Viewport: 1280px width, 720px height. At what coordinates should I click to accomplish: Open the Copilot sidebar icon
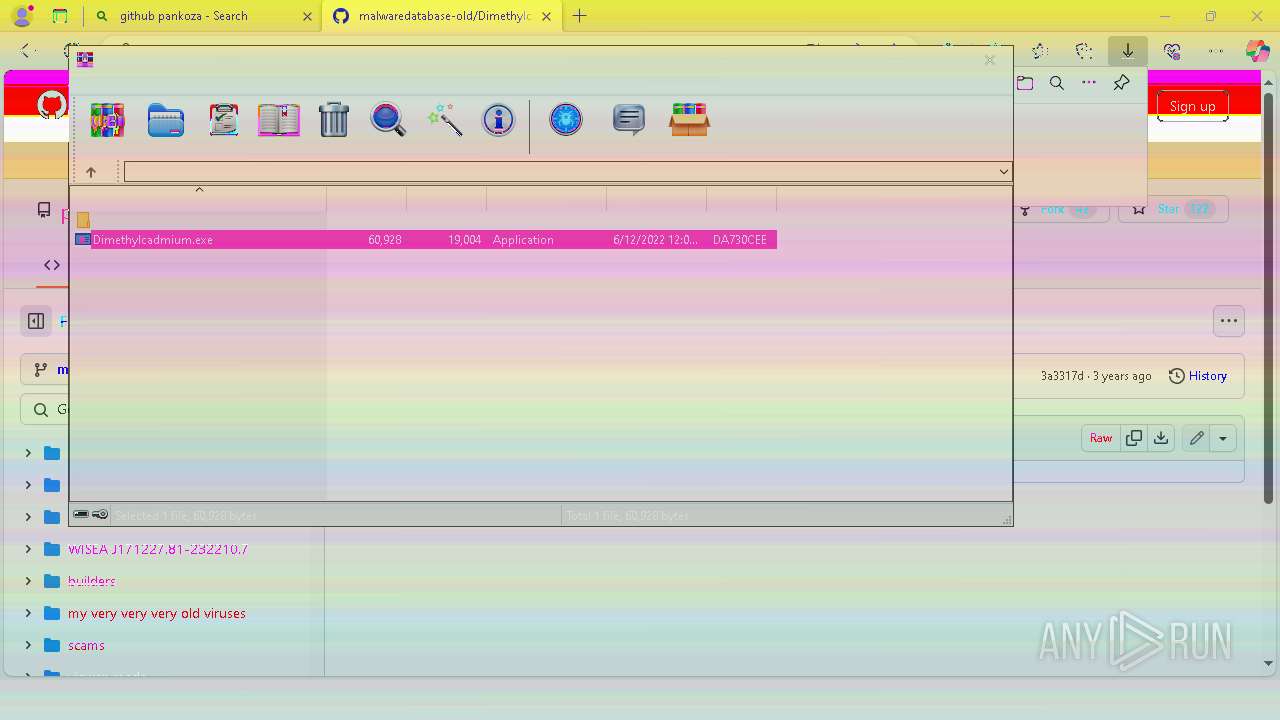coord(1257,51)
